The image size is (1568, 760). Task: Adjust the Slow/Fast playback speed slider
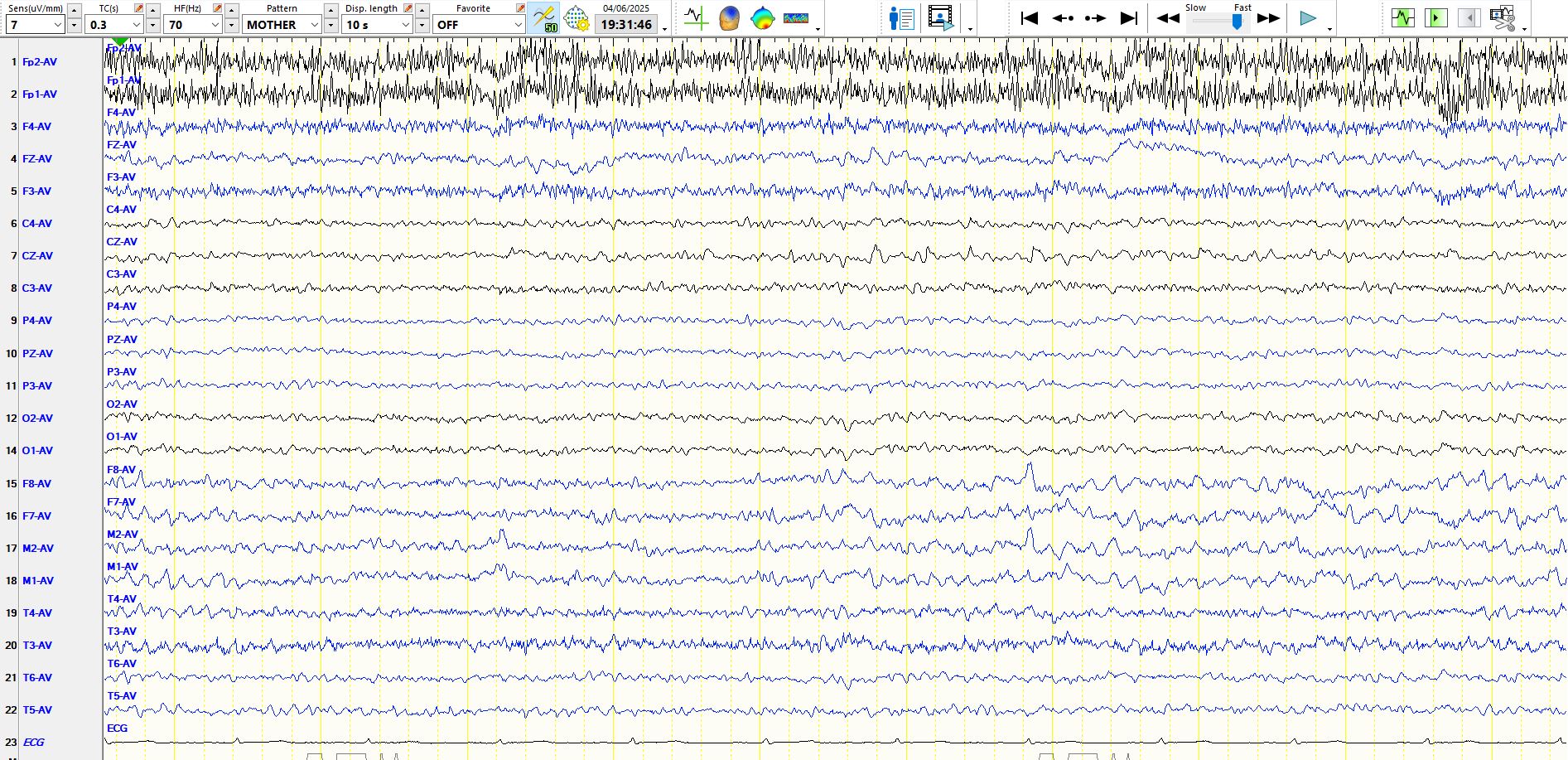click(x=1237, y=22)
